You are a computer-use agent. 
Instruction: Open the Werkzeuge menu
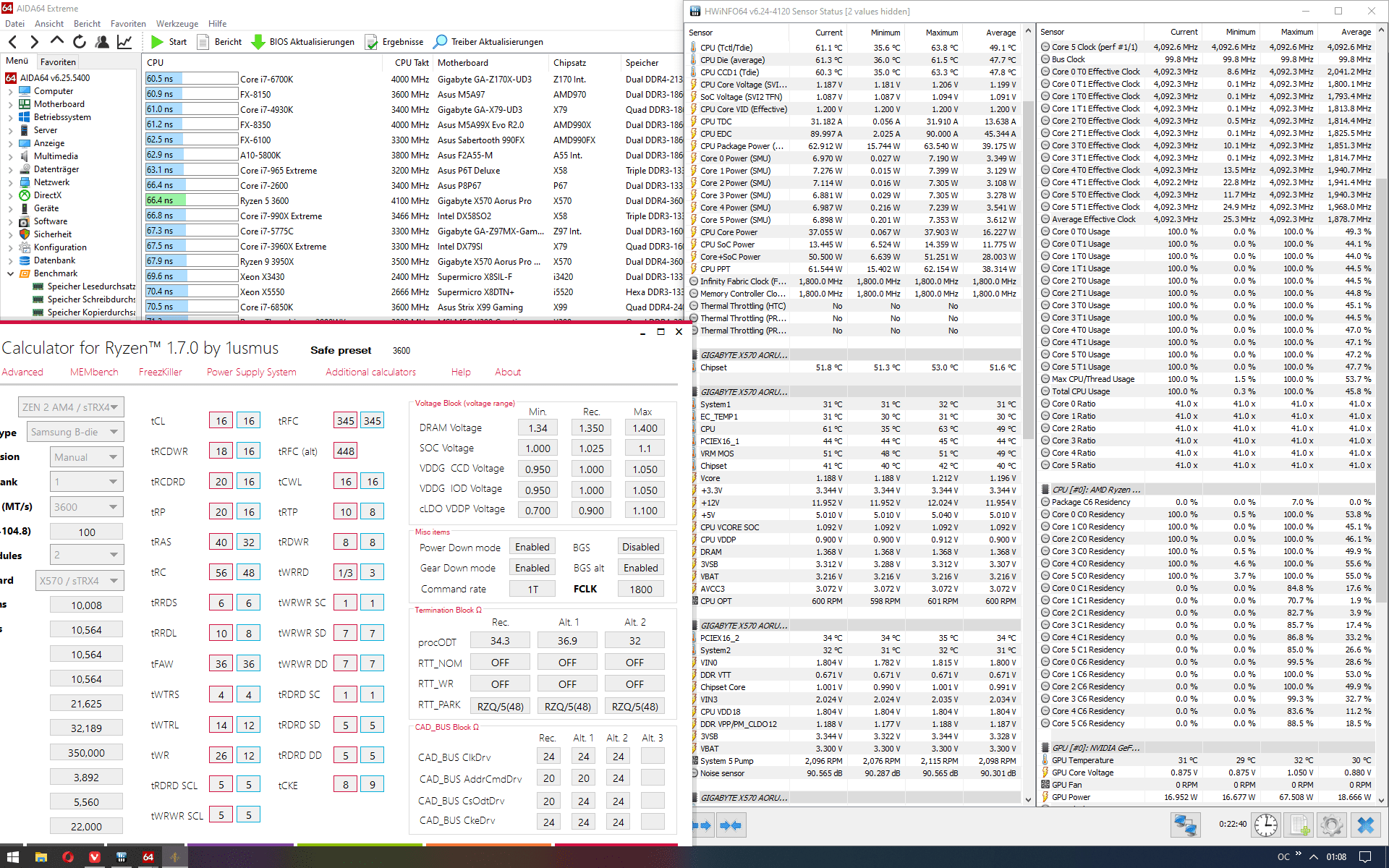click(x=177, y=24)
